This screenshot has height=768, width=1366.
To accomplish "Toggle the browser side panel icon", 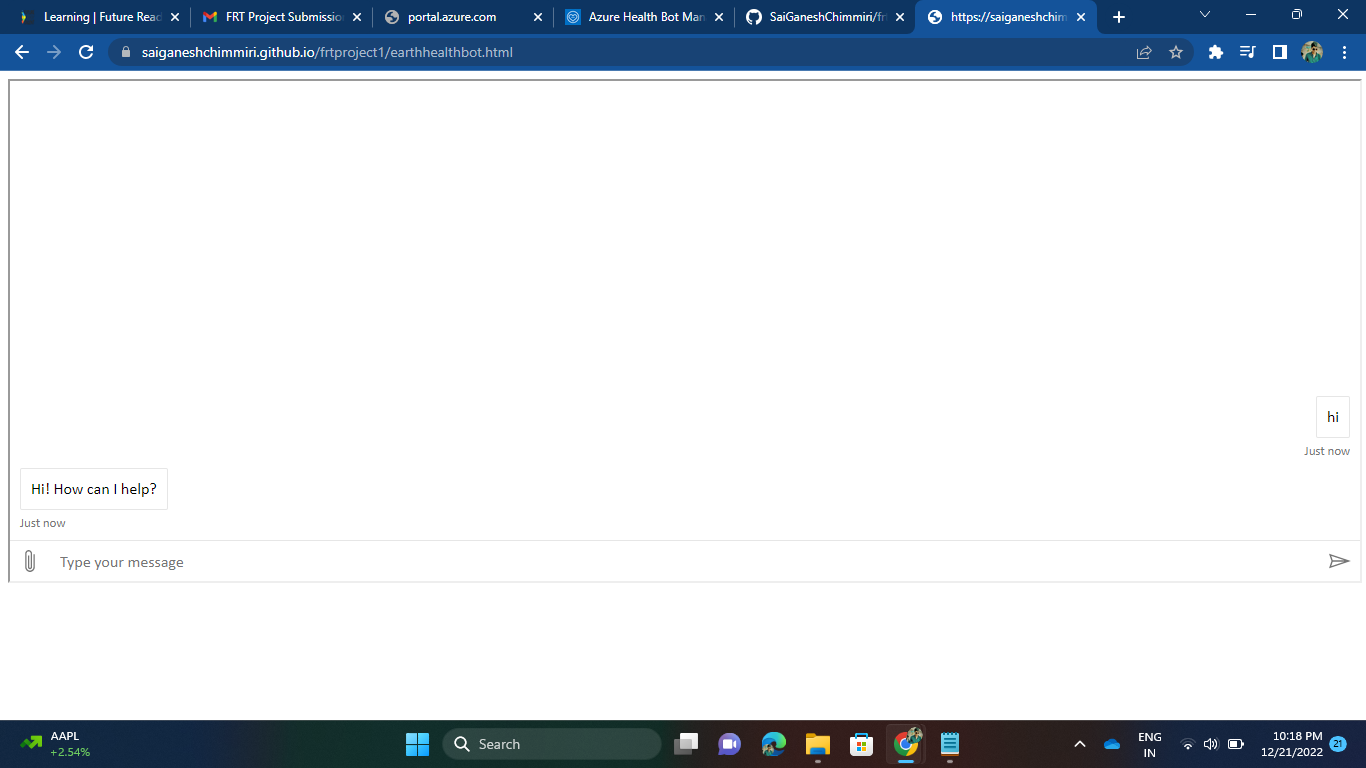I will [1279, 52].
